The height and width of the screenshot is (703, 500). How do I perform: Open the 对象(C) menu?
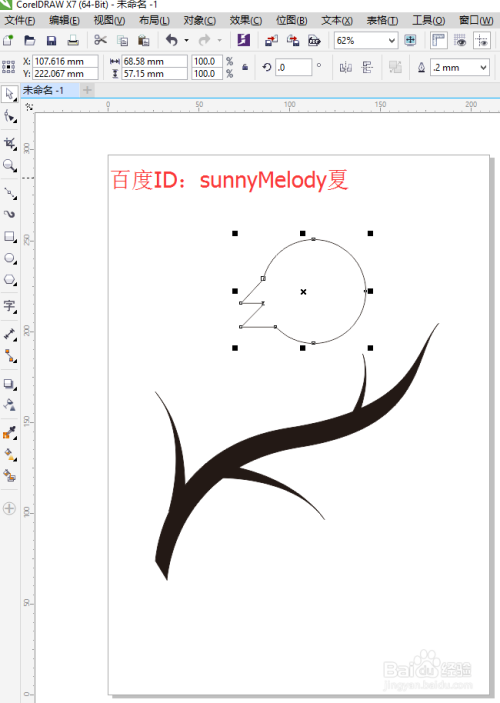tap(200, 21)
